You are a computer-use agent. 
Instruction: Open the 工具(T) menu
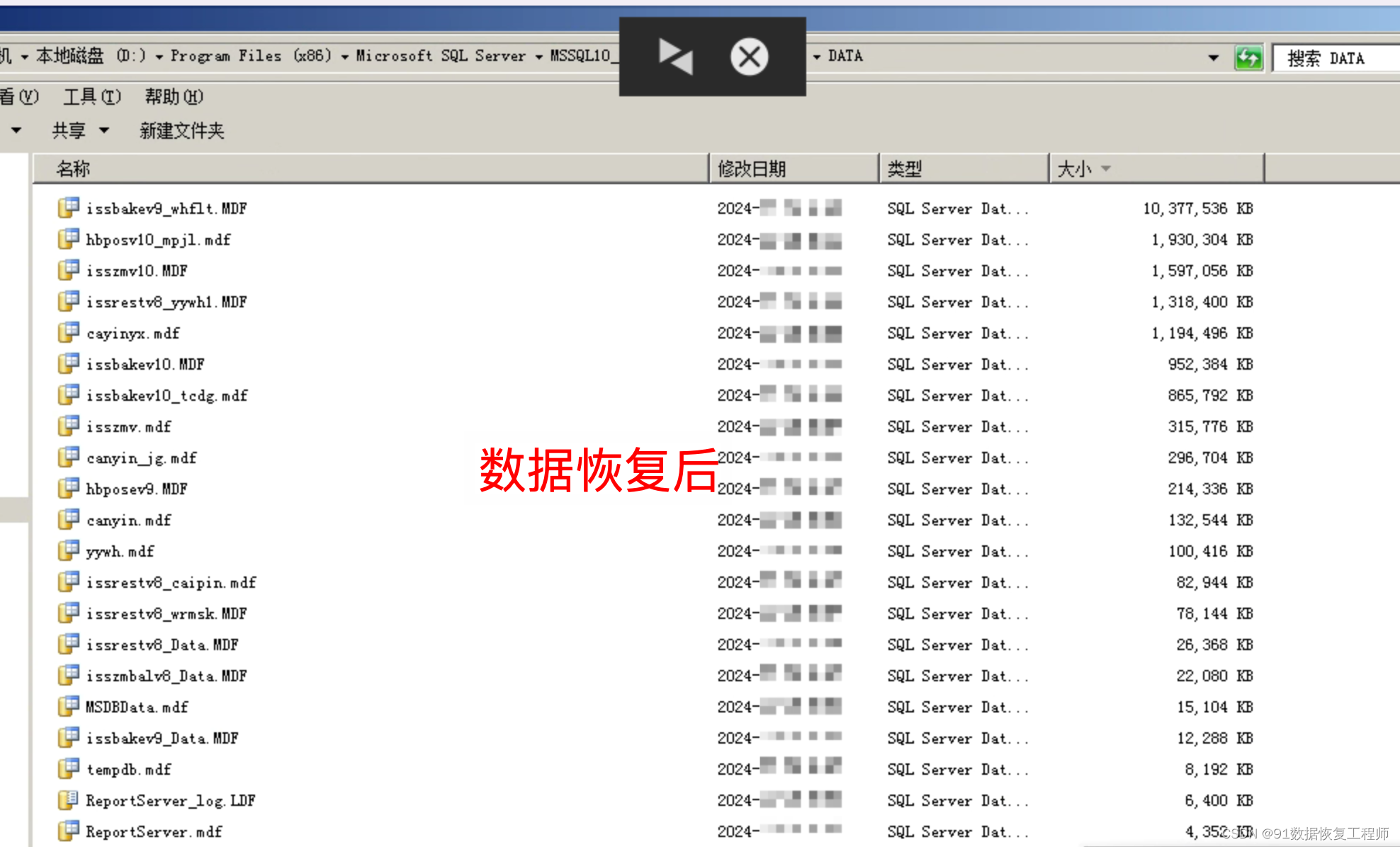coord(92,96)
